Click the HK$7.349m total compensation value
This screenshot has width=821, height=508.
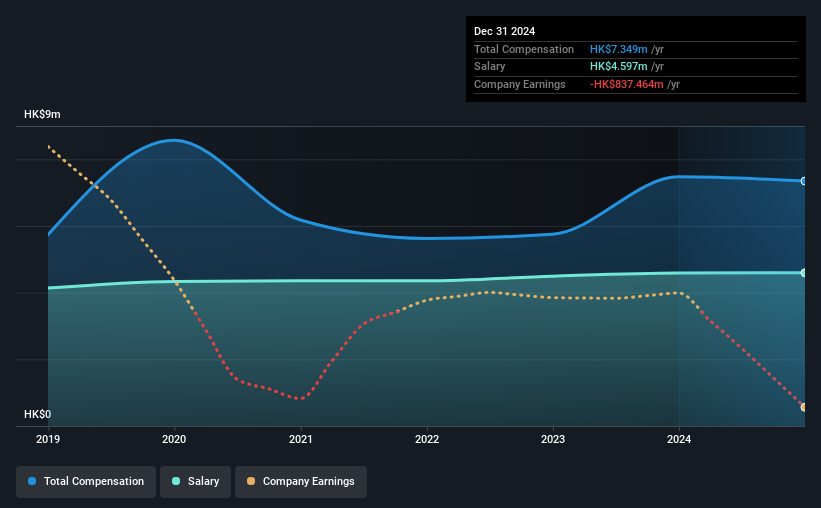coord(618,49)
